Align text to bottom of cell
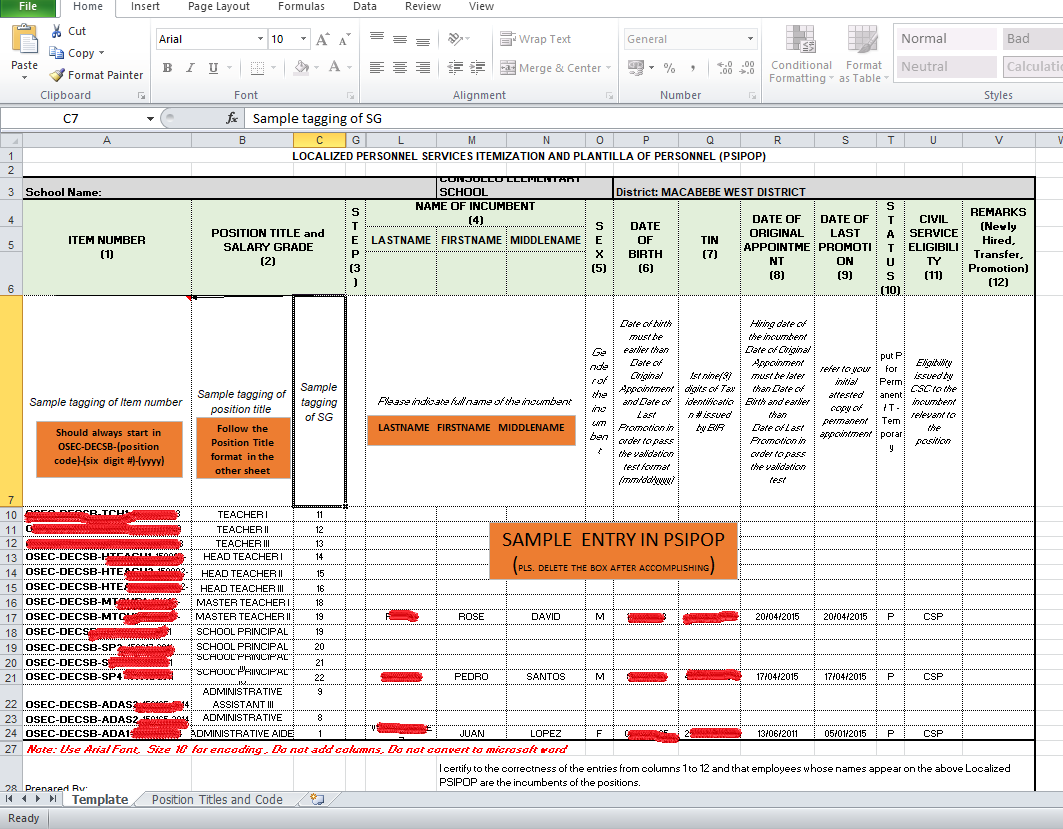 [423, 39]
